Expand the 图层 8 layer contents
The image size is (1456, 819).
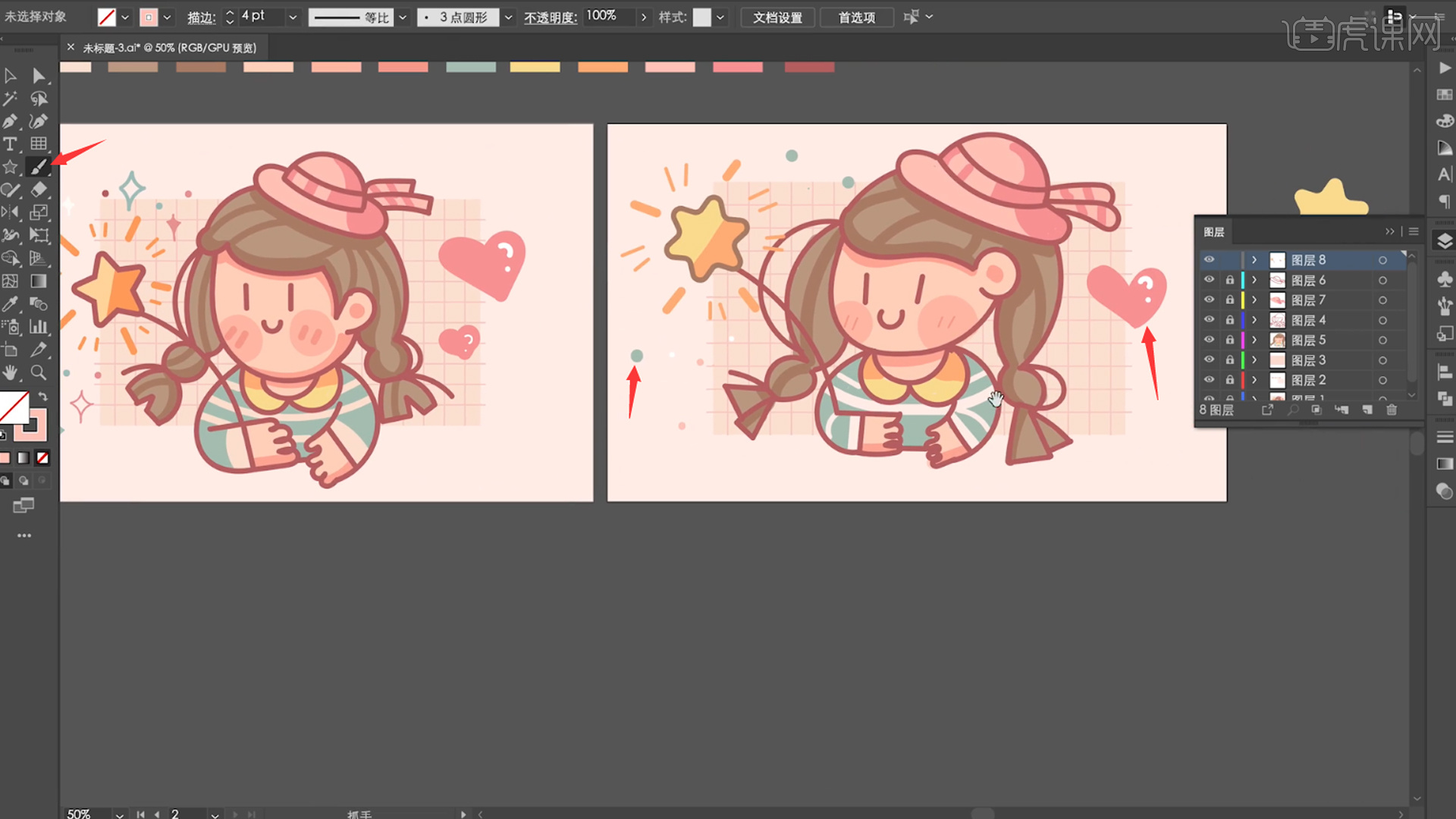coord(1254,260)
